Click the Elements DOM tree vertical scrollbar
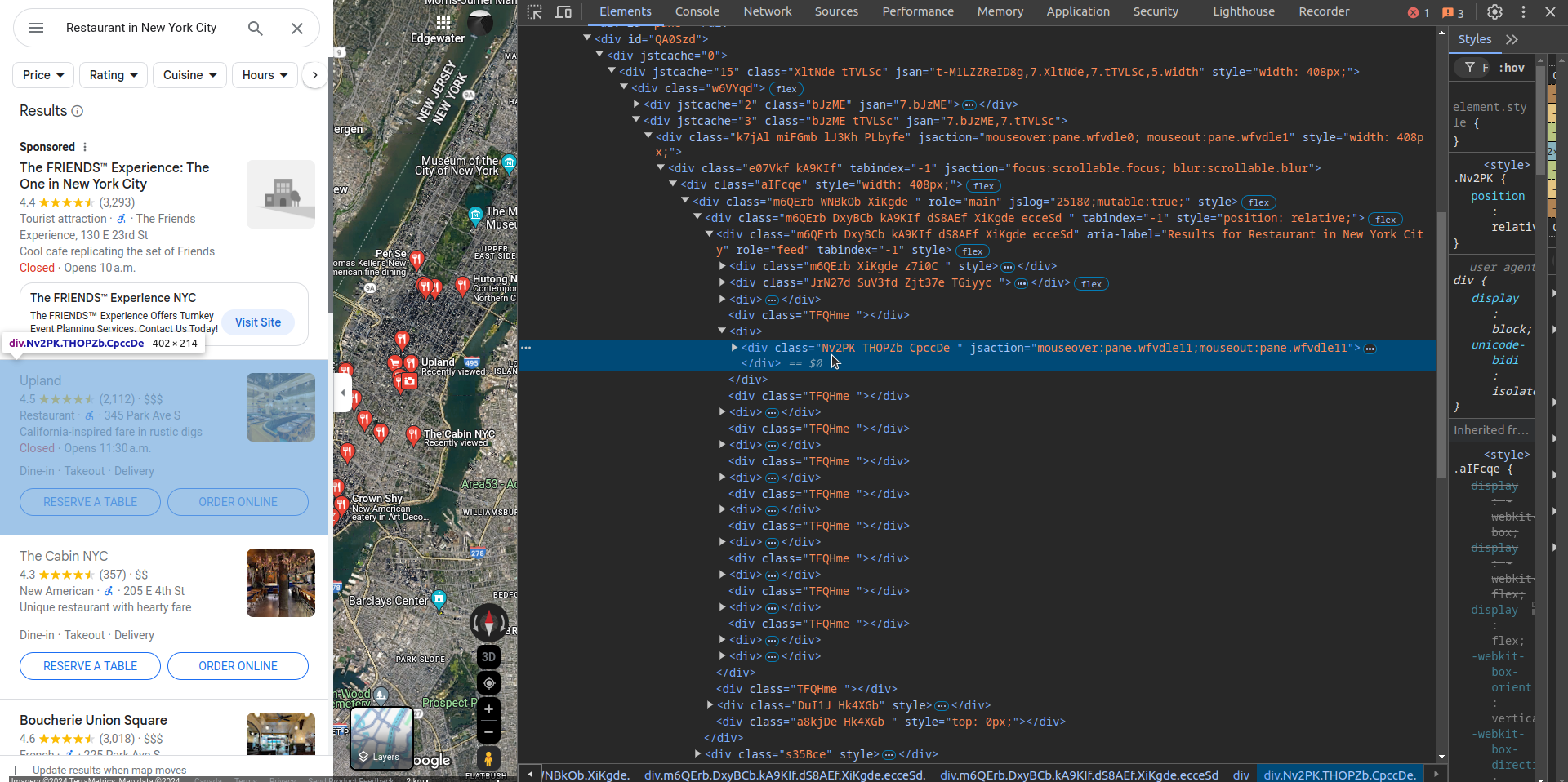1568x782 pixels. [x=1441, y=343]
